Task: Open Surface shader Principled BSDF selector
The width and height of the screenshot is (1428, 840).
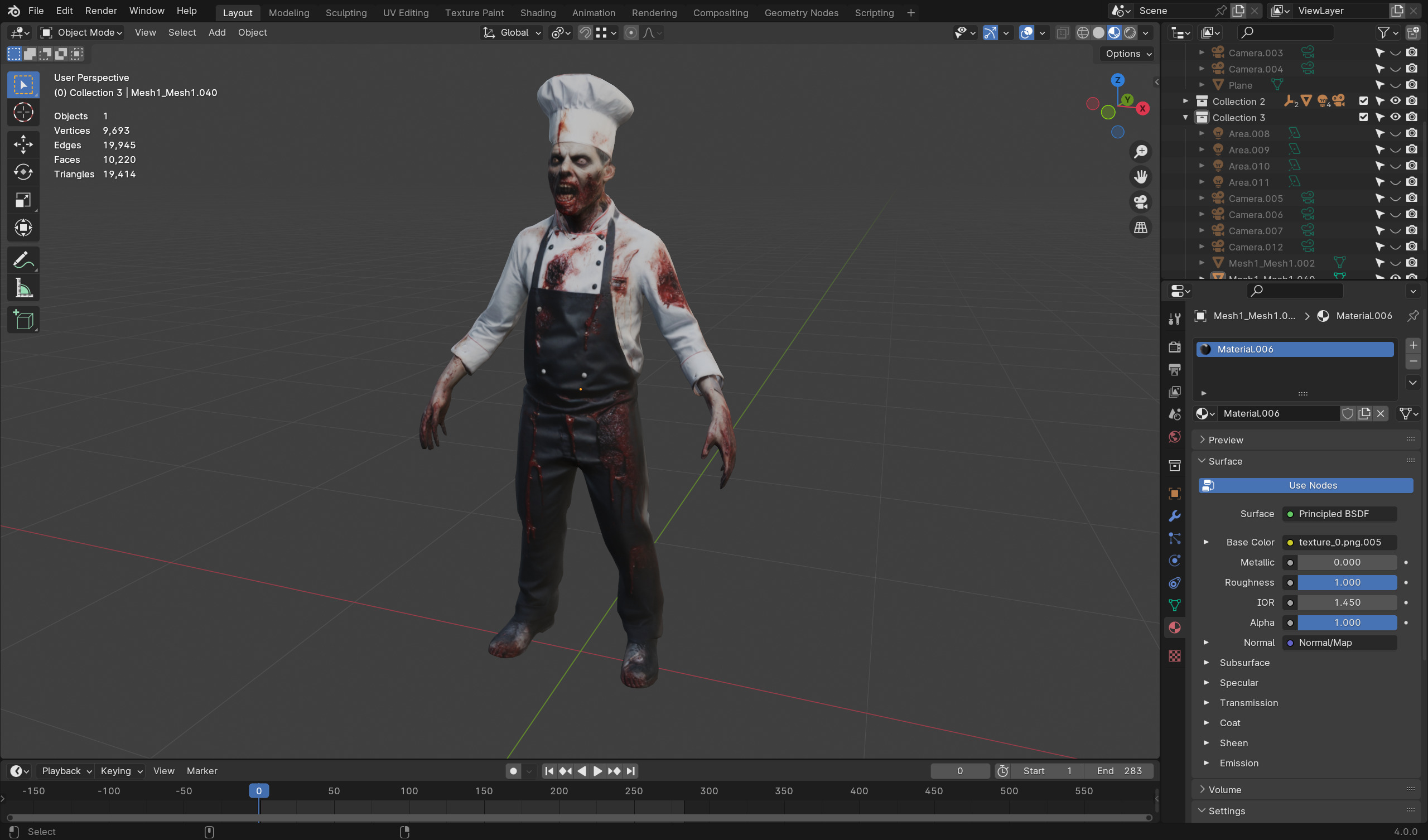Action: coord(1339,514)
